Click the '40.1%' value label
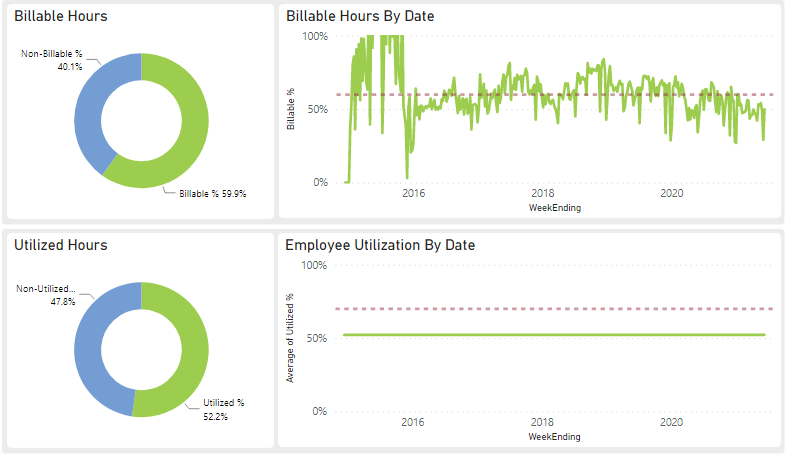The height and width of the screenshot is (456, 785). click(x=70, y=67)
